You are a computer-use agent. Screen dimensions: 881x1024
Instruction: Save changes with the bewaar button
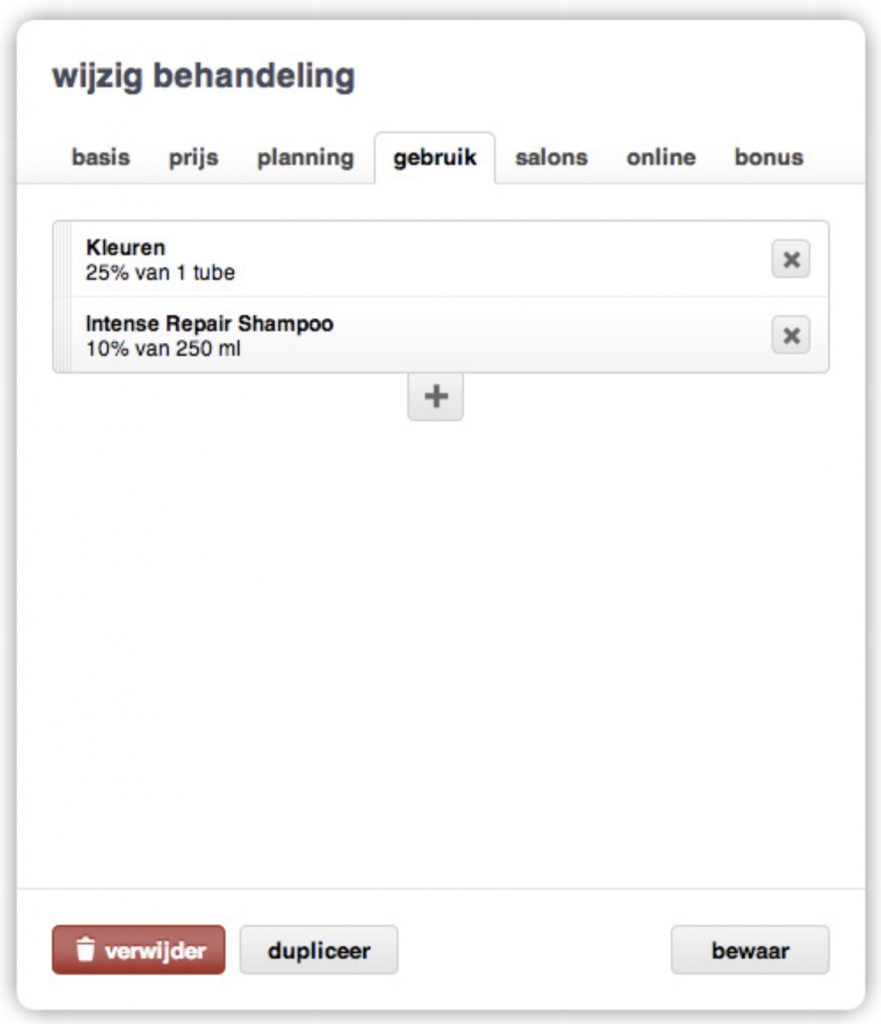click(749, 950)
